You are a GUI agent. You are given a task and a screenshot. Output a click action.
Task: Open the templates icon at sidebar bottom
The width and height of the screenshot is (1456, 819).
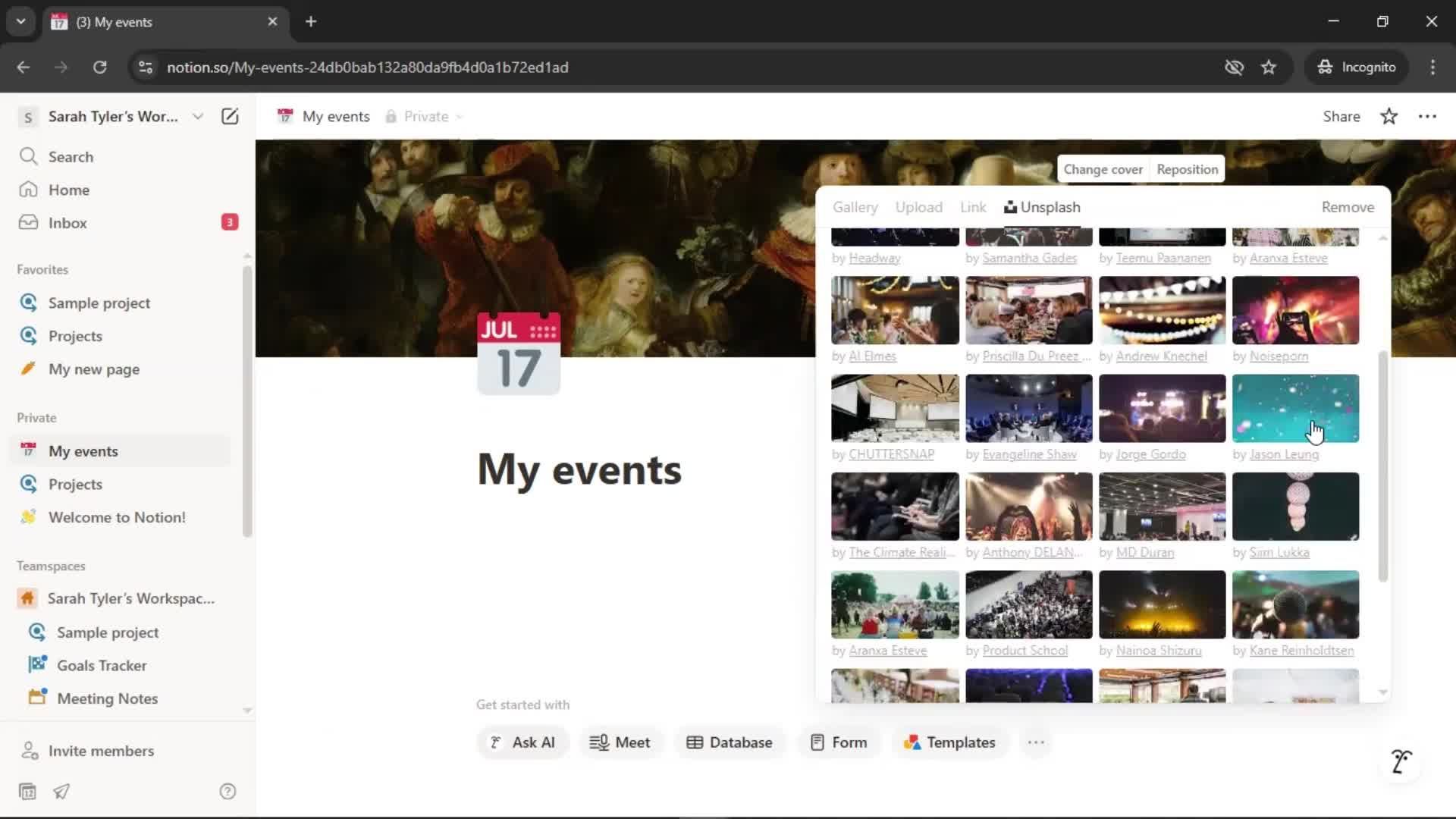(x=27, y=792)
